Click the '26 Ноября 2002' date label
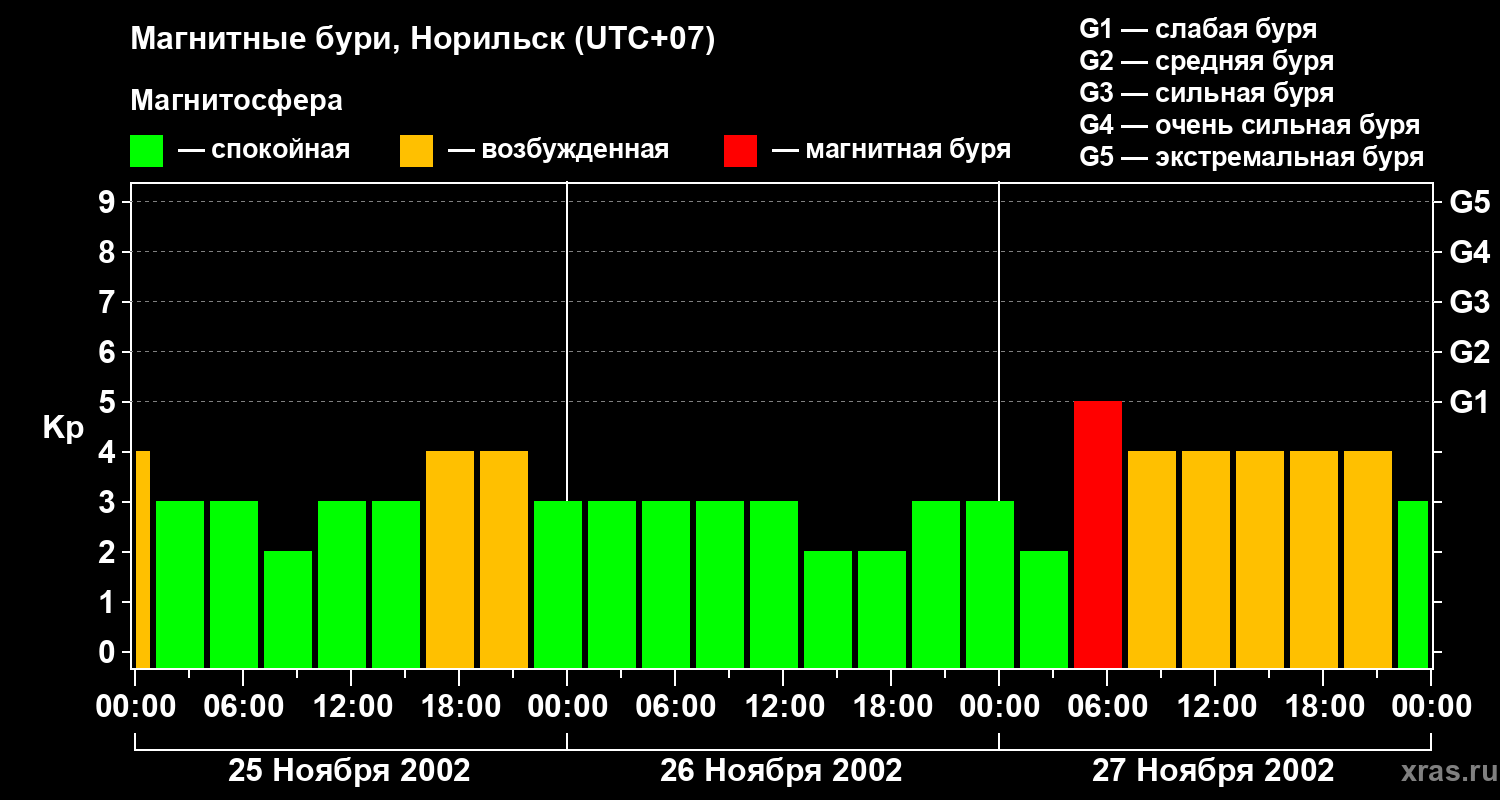This screenshot has width=1500, height=800. [781, 770]
